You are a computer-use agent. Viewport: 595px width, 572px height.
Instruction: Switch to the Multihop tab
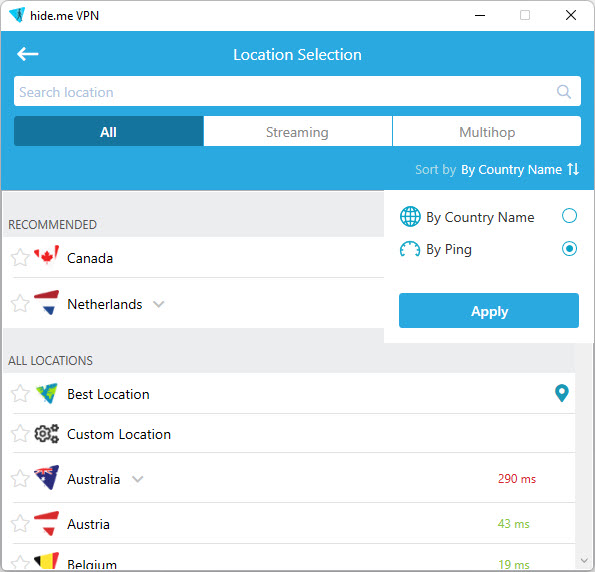click(x=487, y=131)
